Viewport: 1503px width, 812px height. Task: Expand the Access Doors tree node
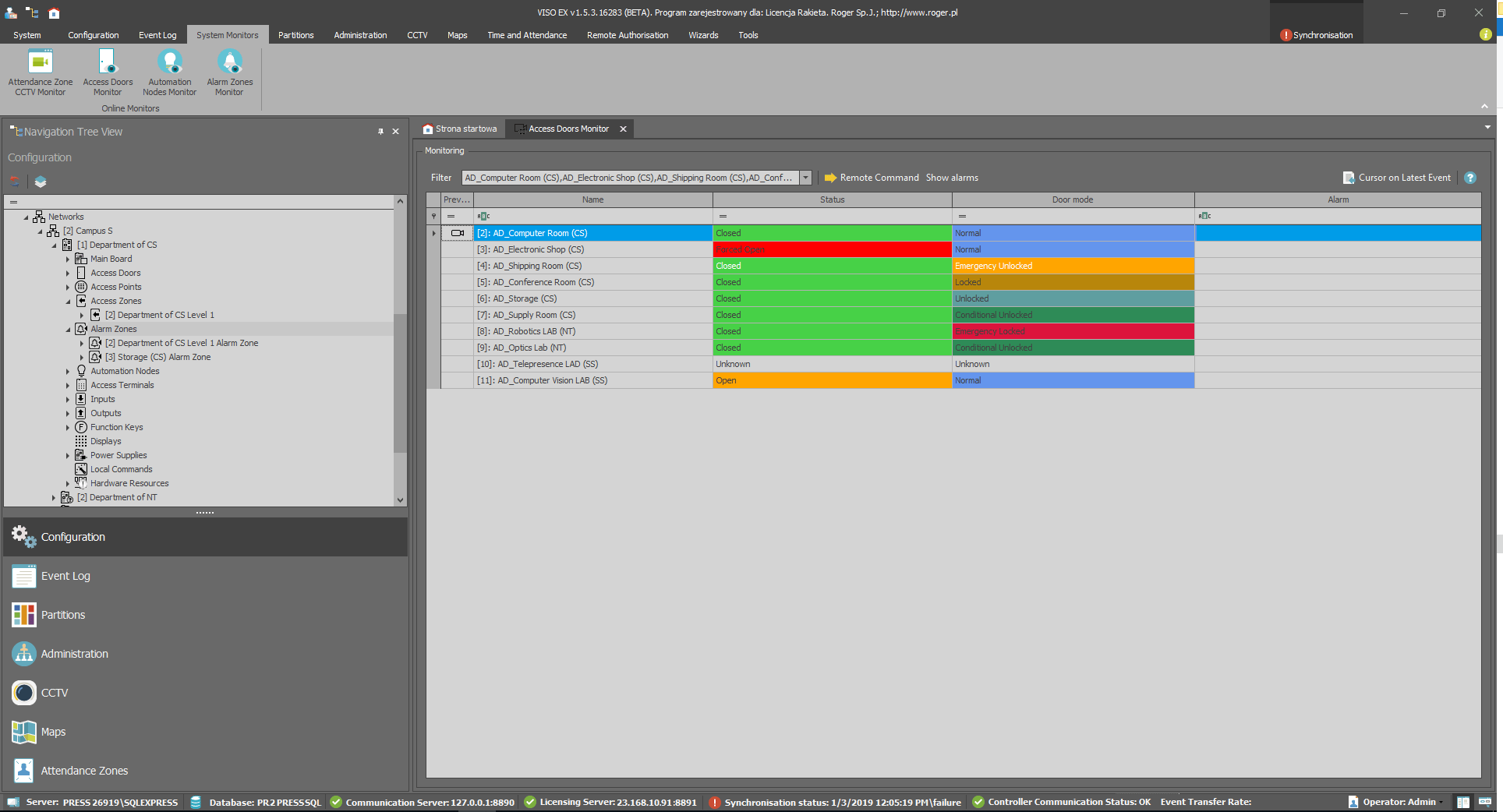(68, 274)
